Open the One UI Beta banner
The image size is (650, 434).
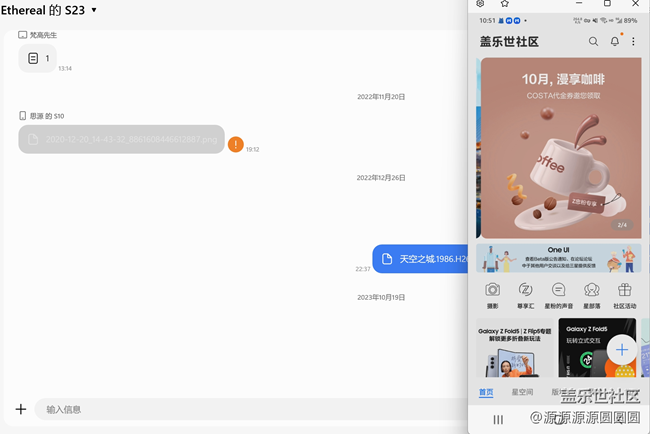pyautogui.click(x=558, y=258)
